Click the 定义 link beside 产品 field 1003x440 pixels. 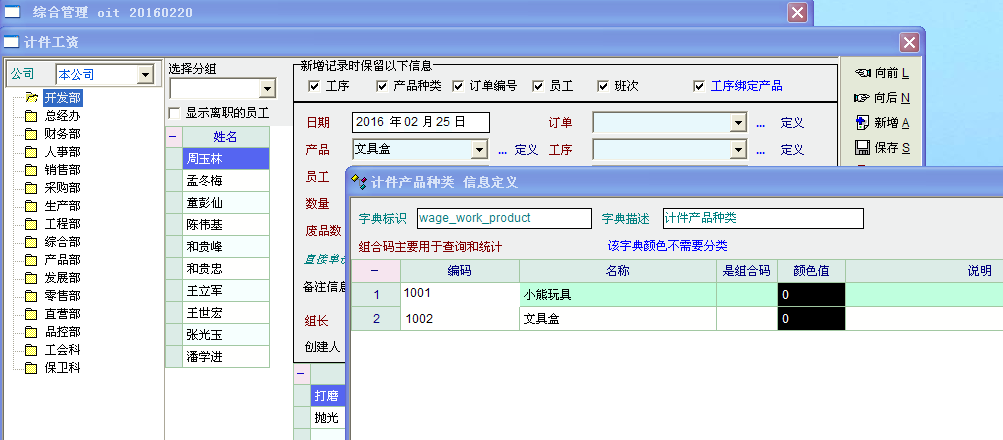526,150
